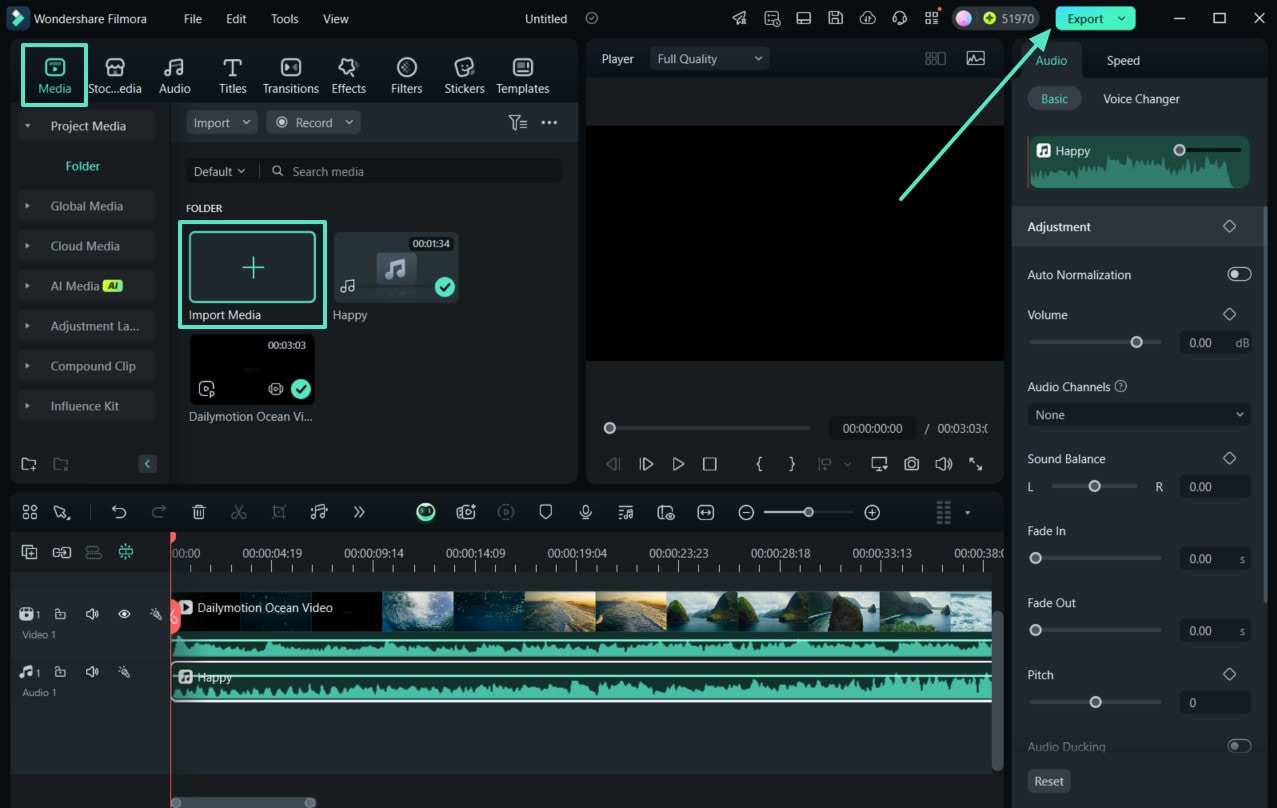Hide the Video 1 track with eye icon

124,614
